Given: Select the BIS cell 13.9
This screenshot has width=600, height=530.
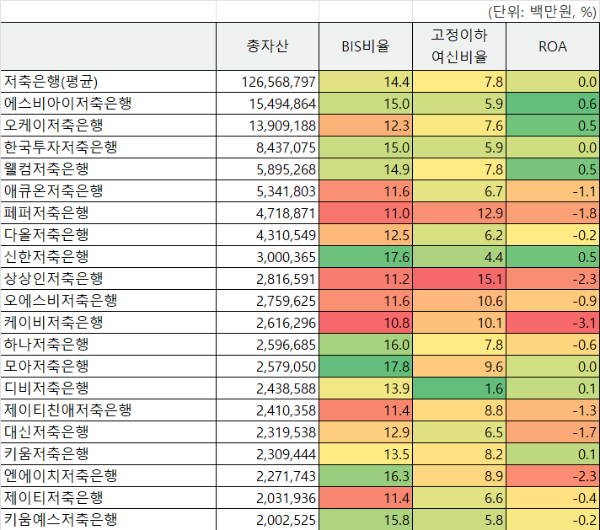Looking at the screenshot, I should [365, 388].
